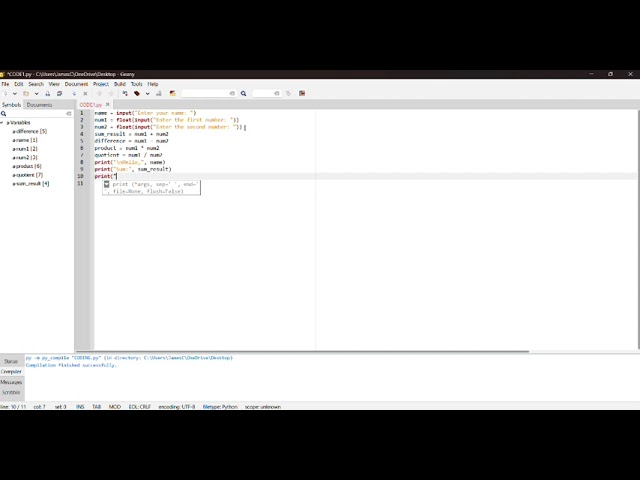Switch to the Documents sidebar tab
Screen dimensions: 640x480
point(39,105)
